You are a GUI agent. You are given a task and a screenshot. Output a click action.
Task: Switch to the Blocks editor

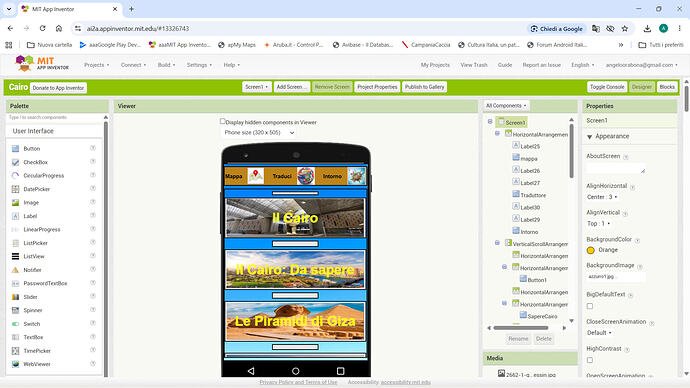pyautogui.click(x=667, y=87)
